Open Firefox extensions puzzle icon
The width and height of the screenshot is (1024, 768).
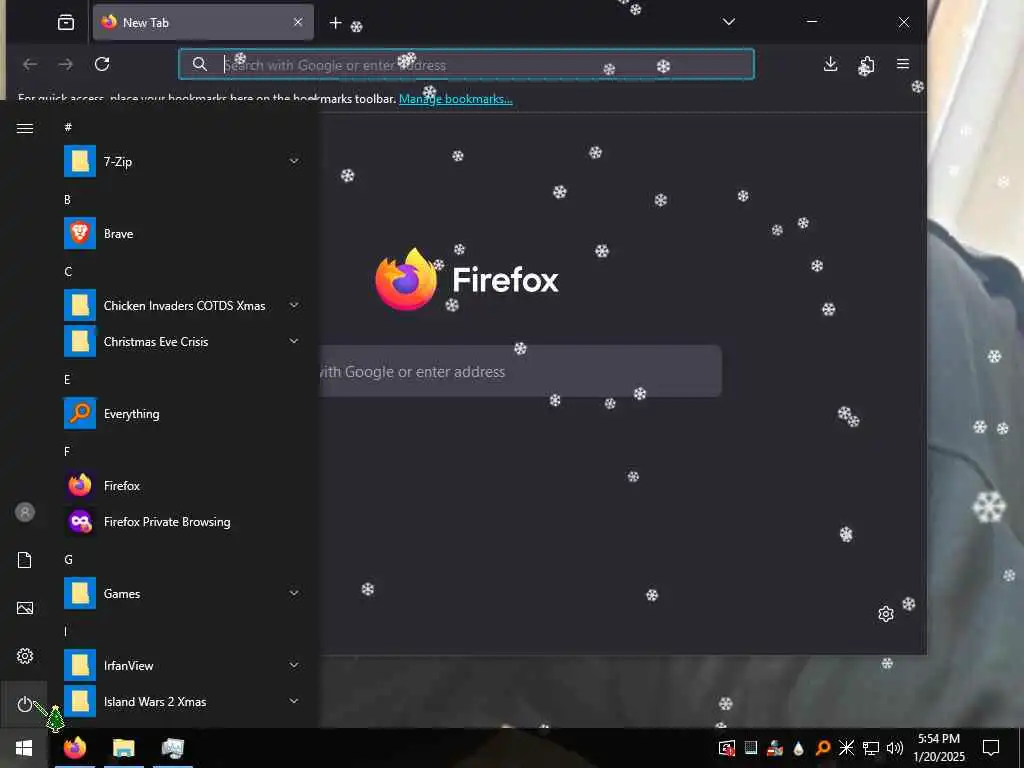tap(867, 64)
